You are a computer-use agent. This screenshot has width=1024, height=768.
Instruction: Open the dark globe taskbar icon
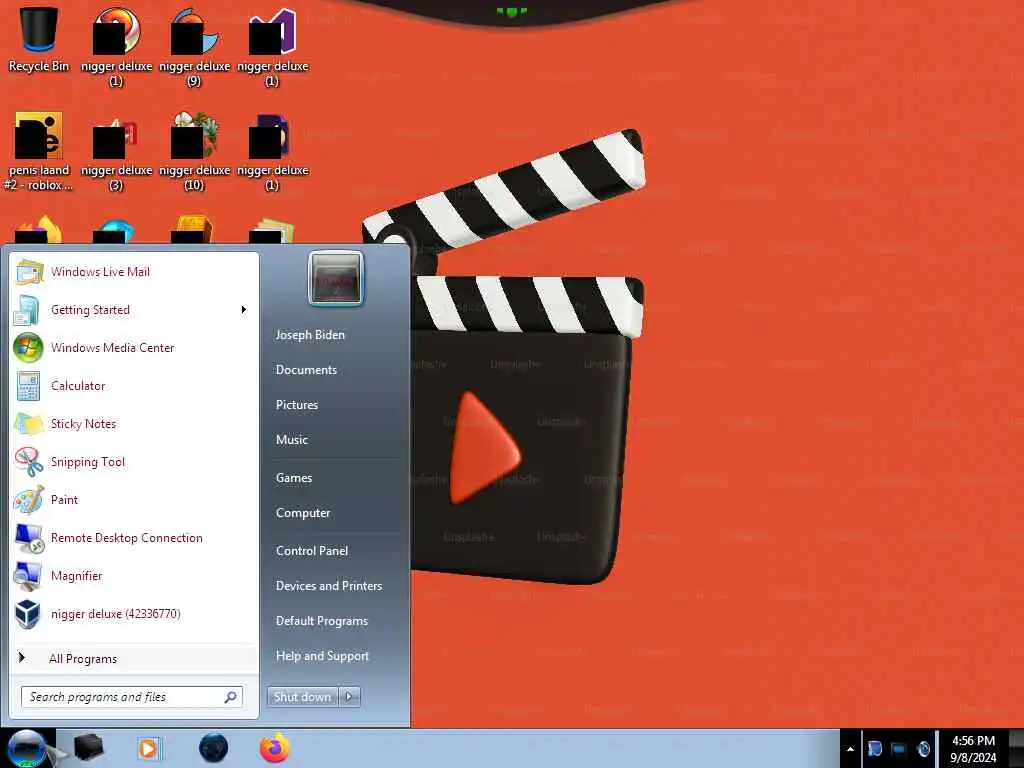tap(214, 748)
